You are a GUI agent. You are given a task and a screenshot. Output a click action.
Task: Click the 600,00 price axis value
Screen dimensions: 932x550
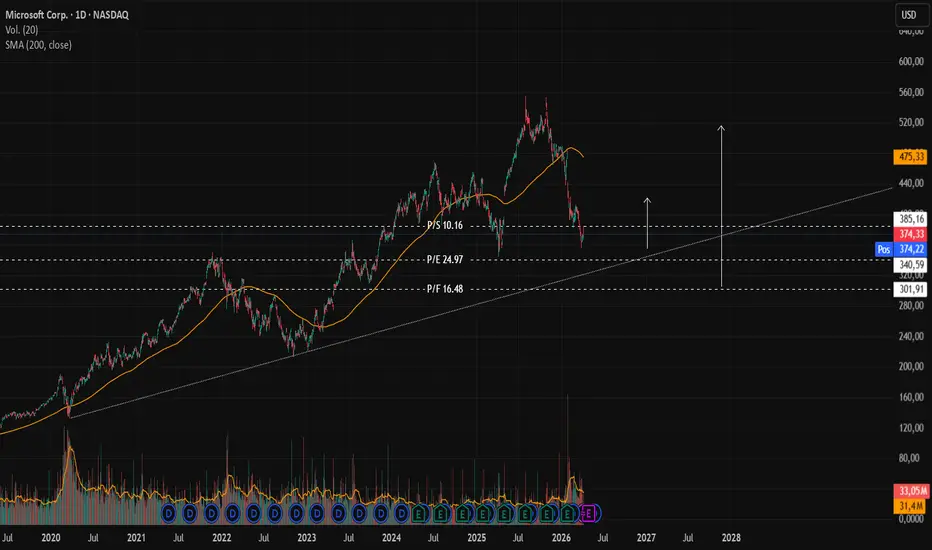911,61
